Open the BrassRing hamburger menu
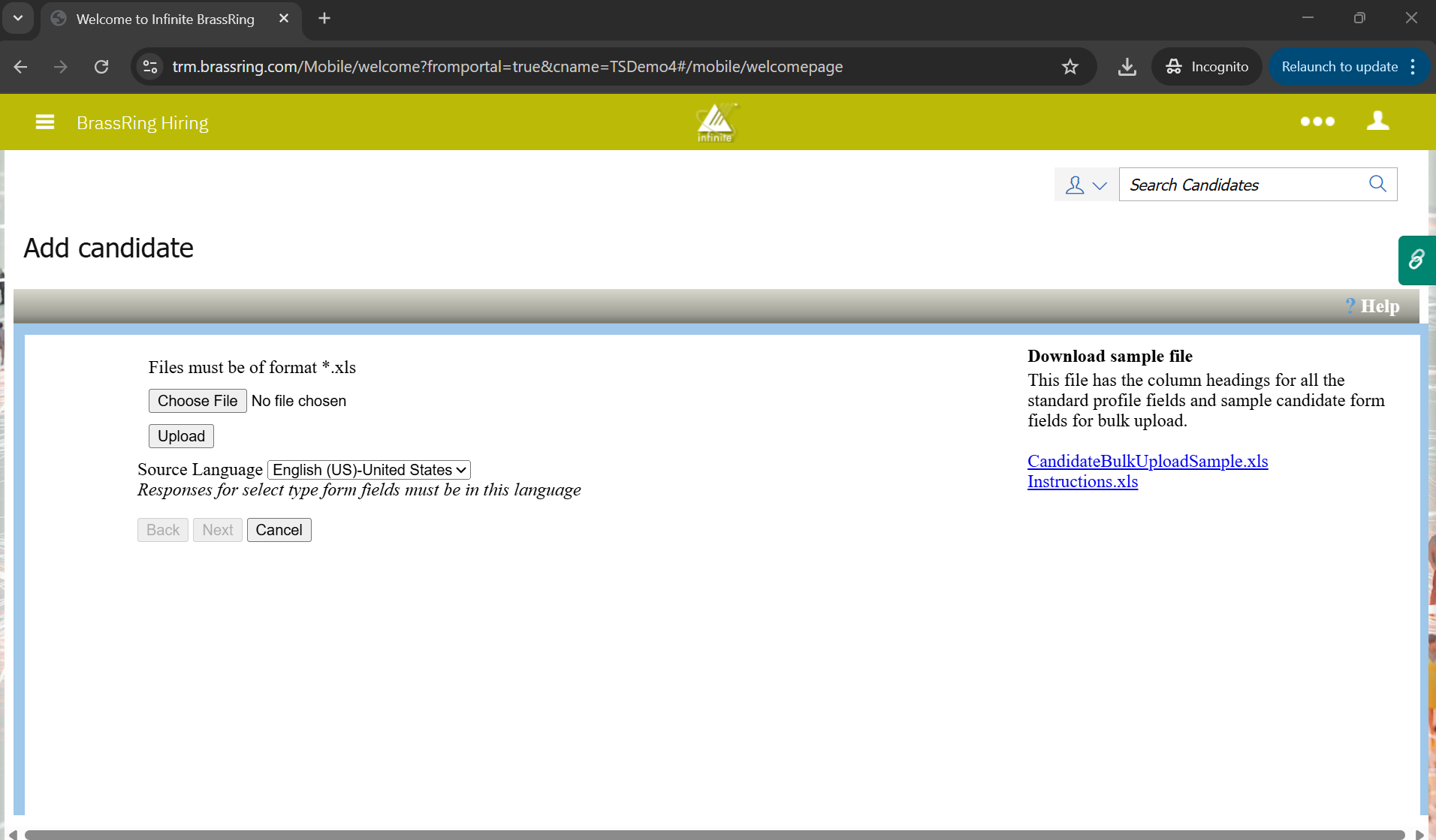 (x=45, y=122)
